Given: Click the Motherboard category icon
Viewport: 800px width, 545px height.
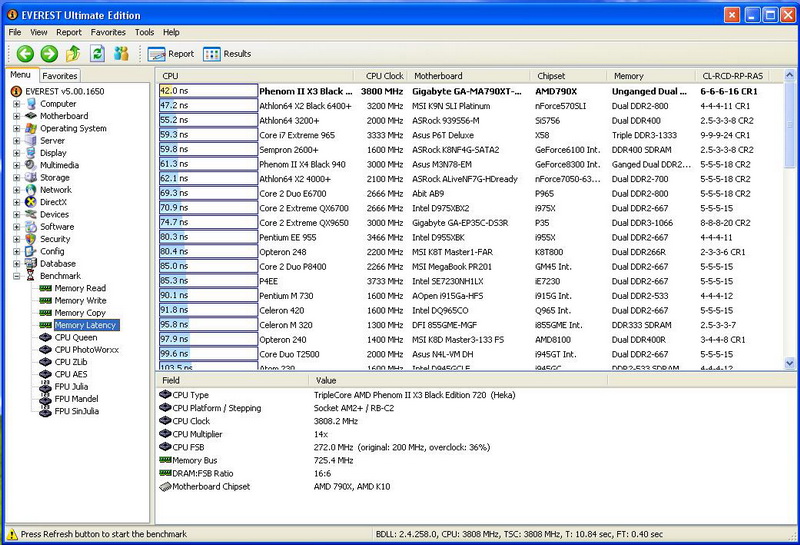Looking at the screenshot, I should (x=31, y=116).
